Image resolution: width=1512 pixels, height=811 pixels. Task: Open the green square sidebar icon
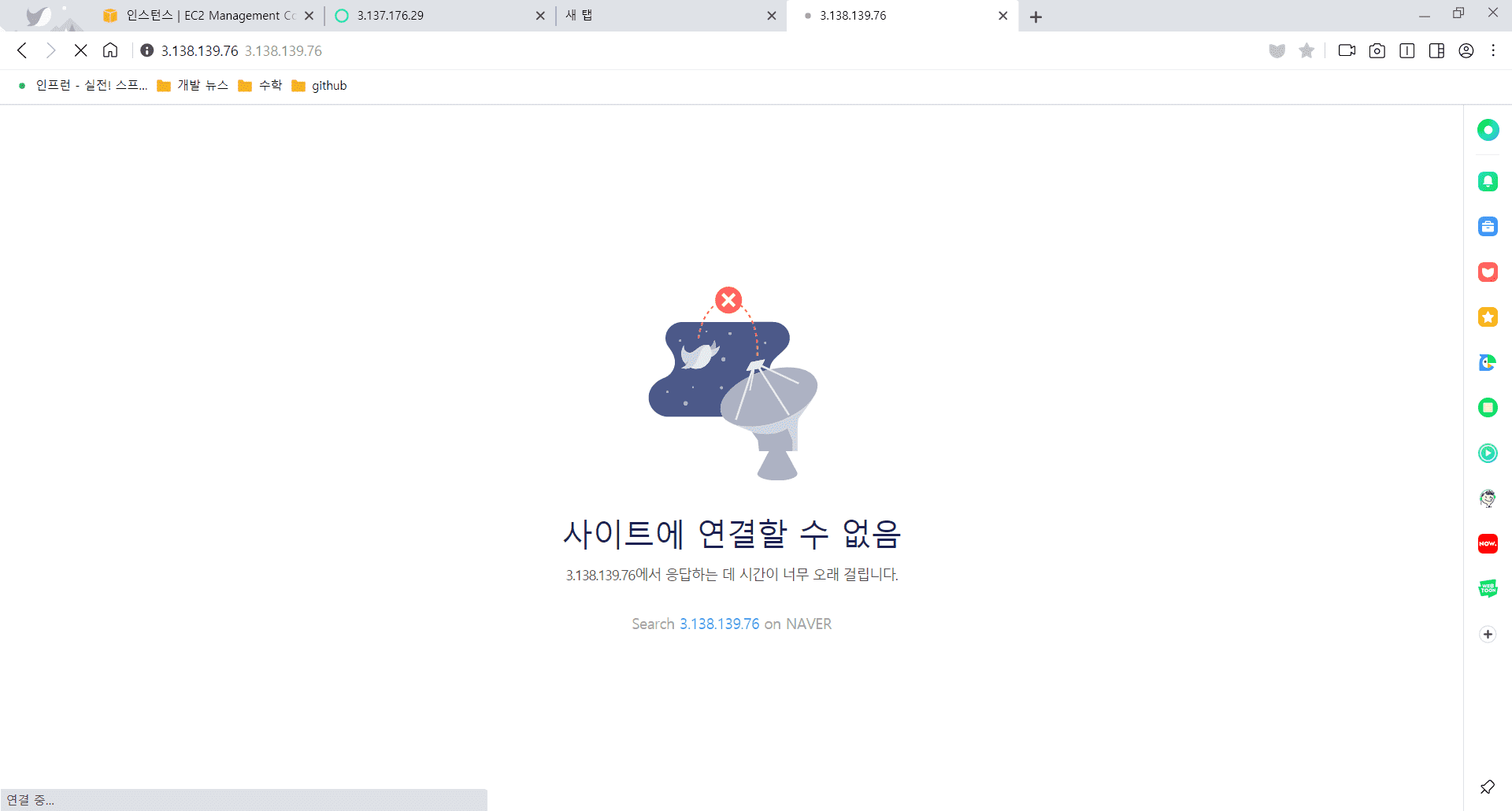[1488, 408]
